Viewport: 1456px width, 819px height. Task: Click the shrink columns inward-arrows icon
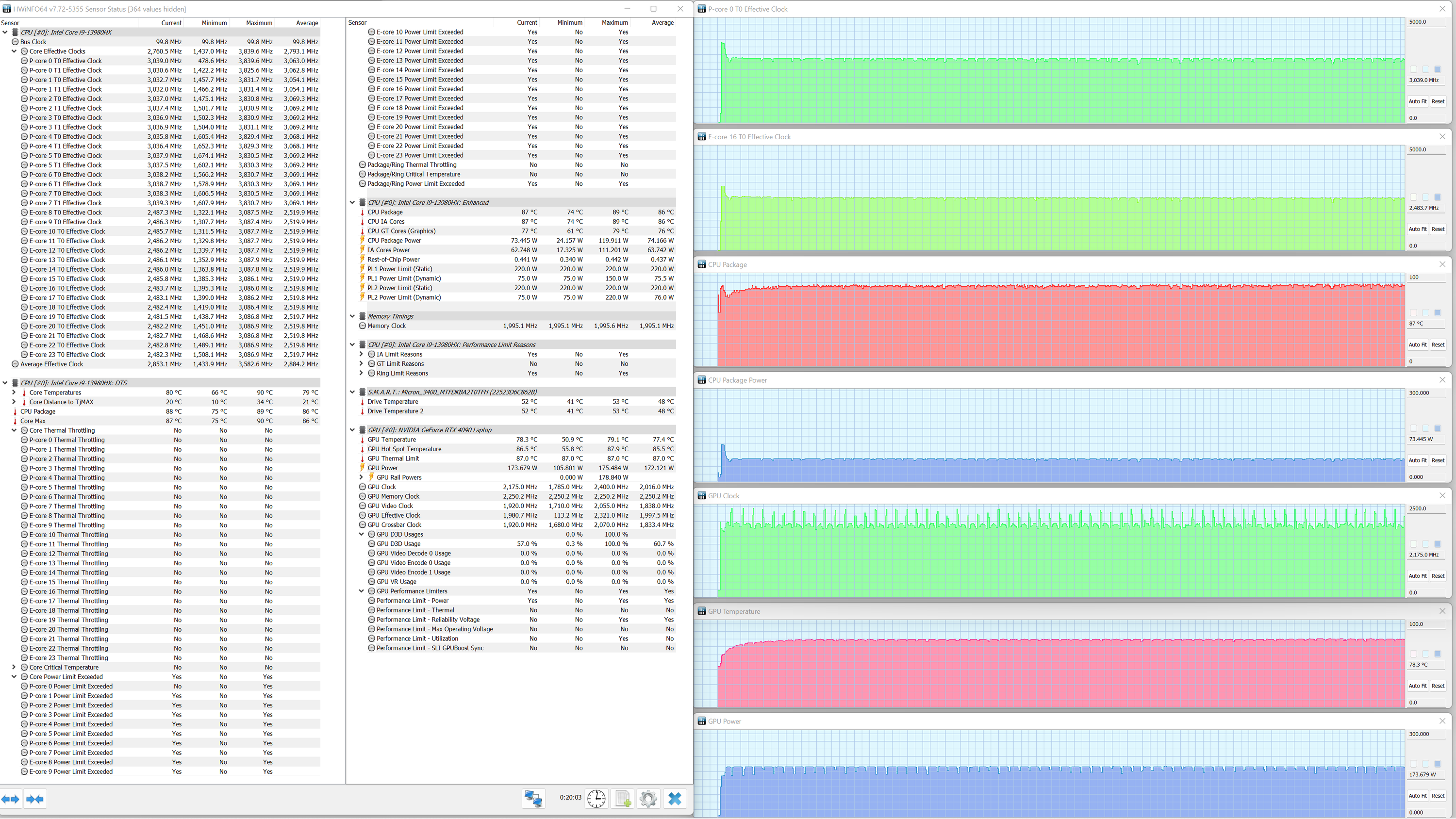point(35,799)
